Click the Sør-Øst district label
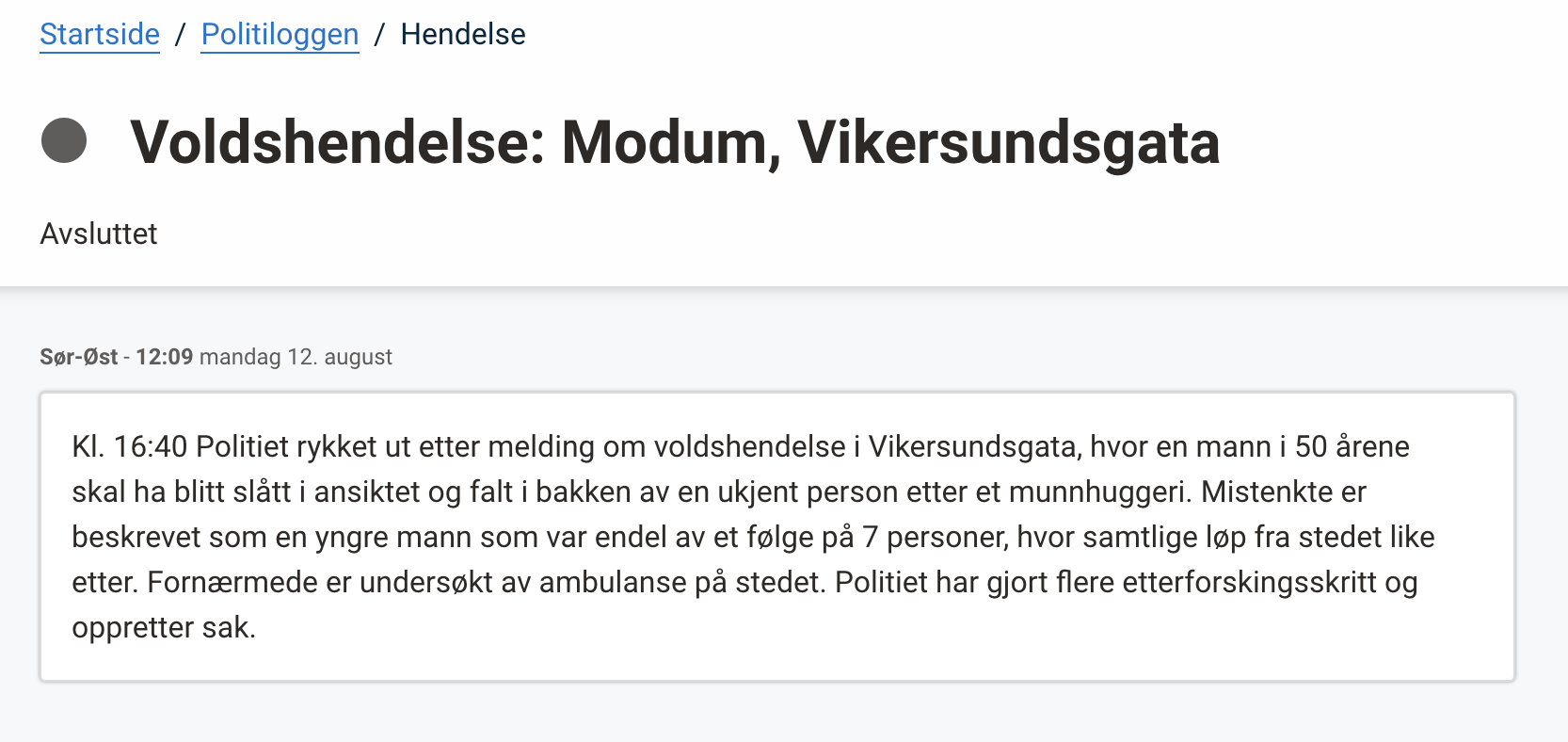This screenshot has width=1568, height=742. point(79,357)
